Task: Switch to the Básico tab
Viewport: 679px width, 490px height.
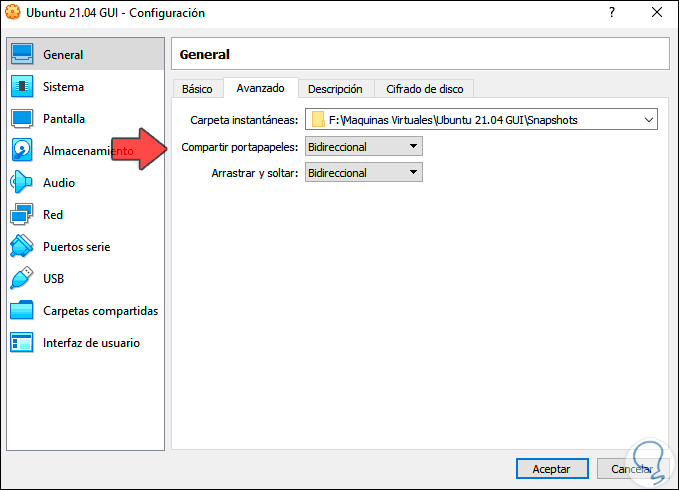Action: [x=197, y=89]
